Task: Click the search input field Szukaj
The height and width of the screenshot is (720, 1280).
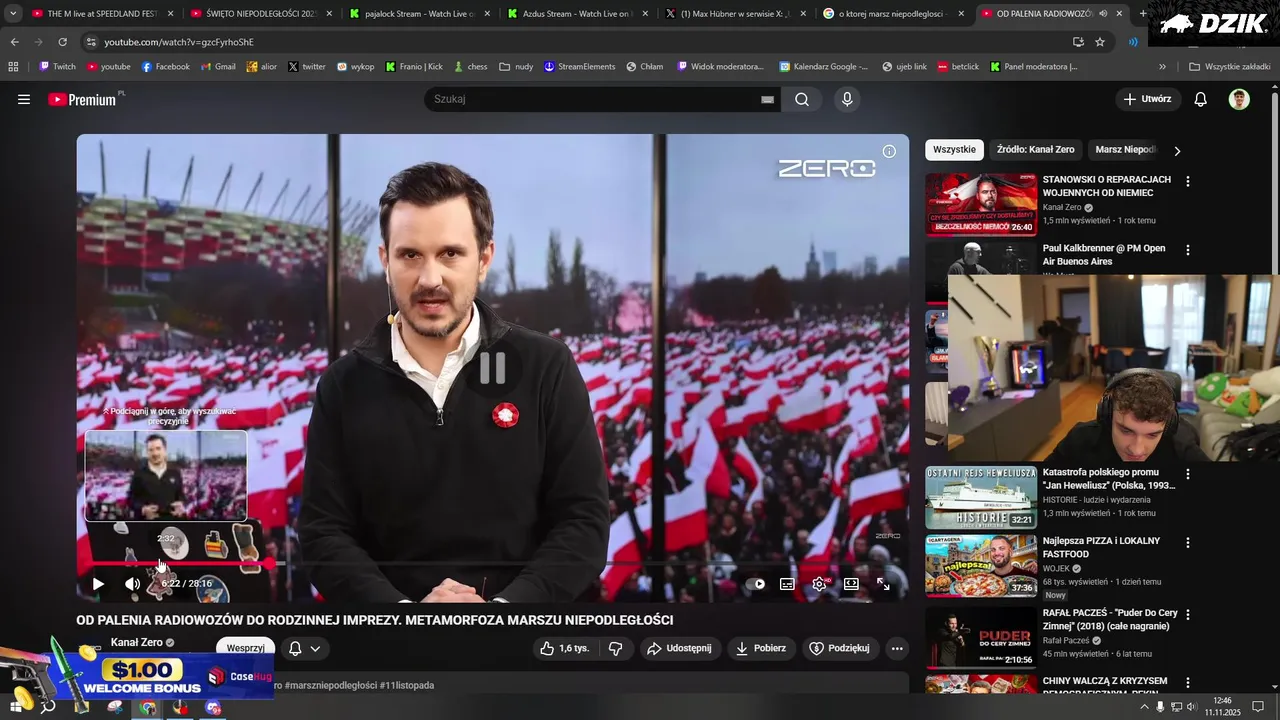Action: tap(595, 99)
